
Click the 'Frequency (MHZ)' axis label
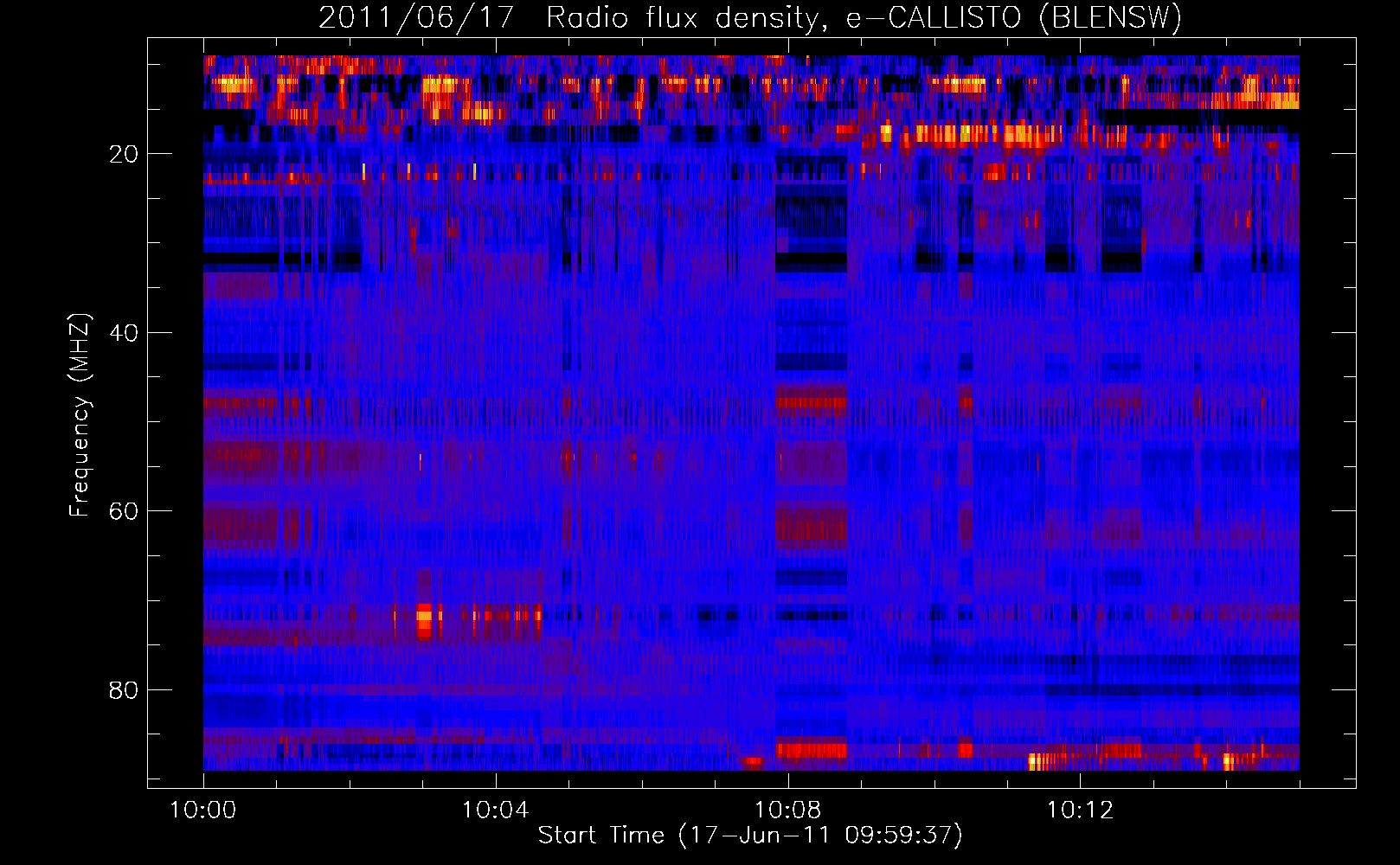80,415
